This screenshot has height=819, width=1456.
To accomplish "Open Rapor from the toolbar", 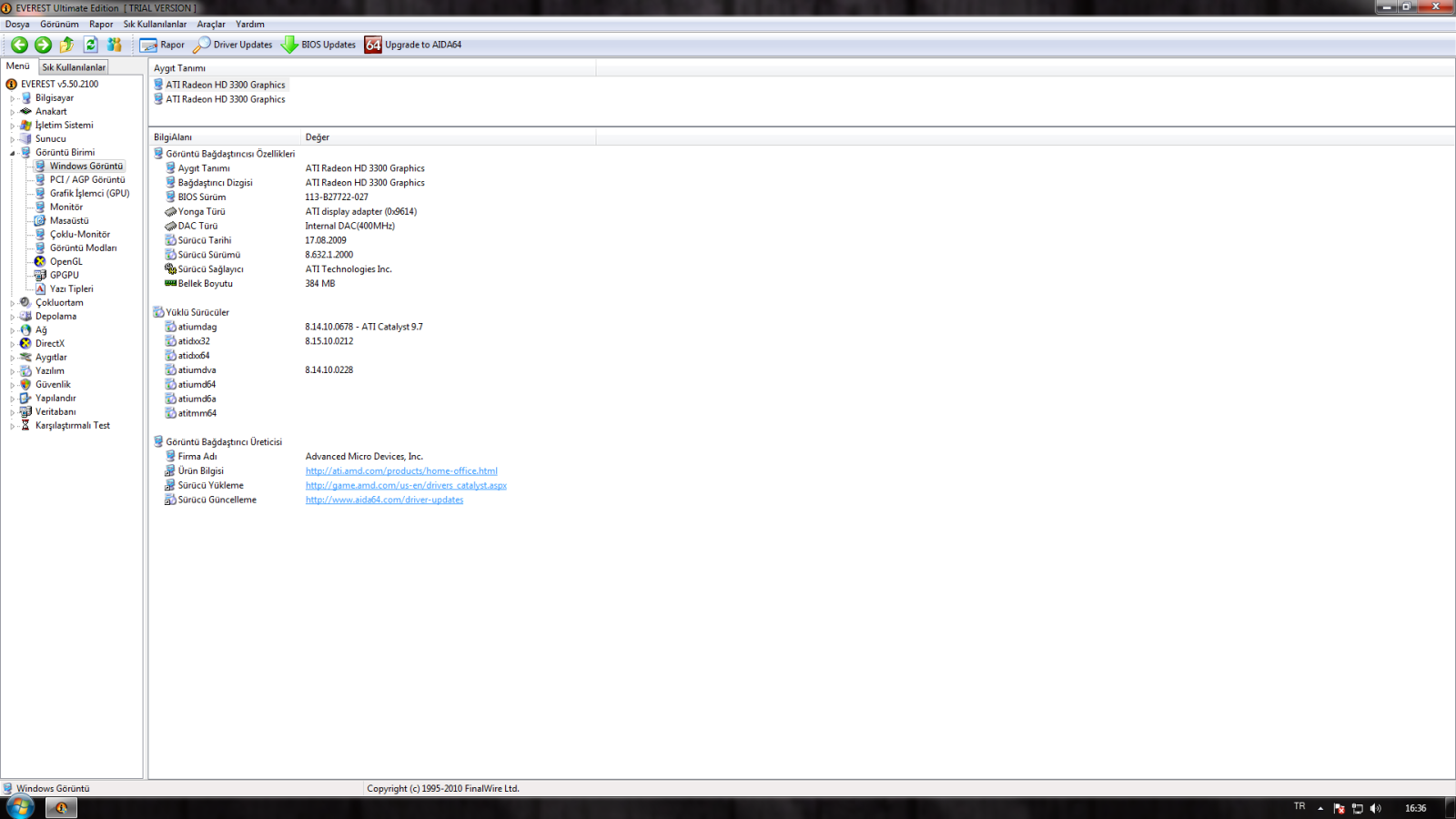I will point(162,45).
